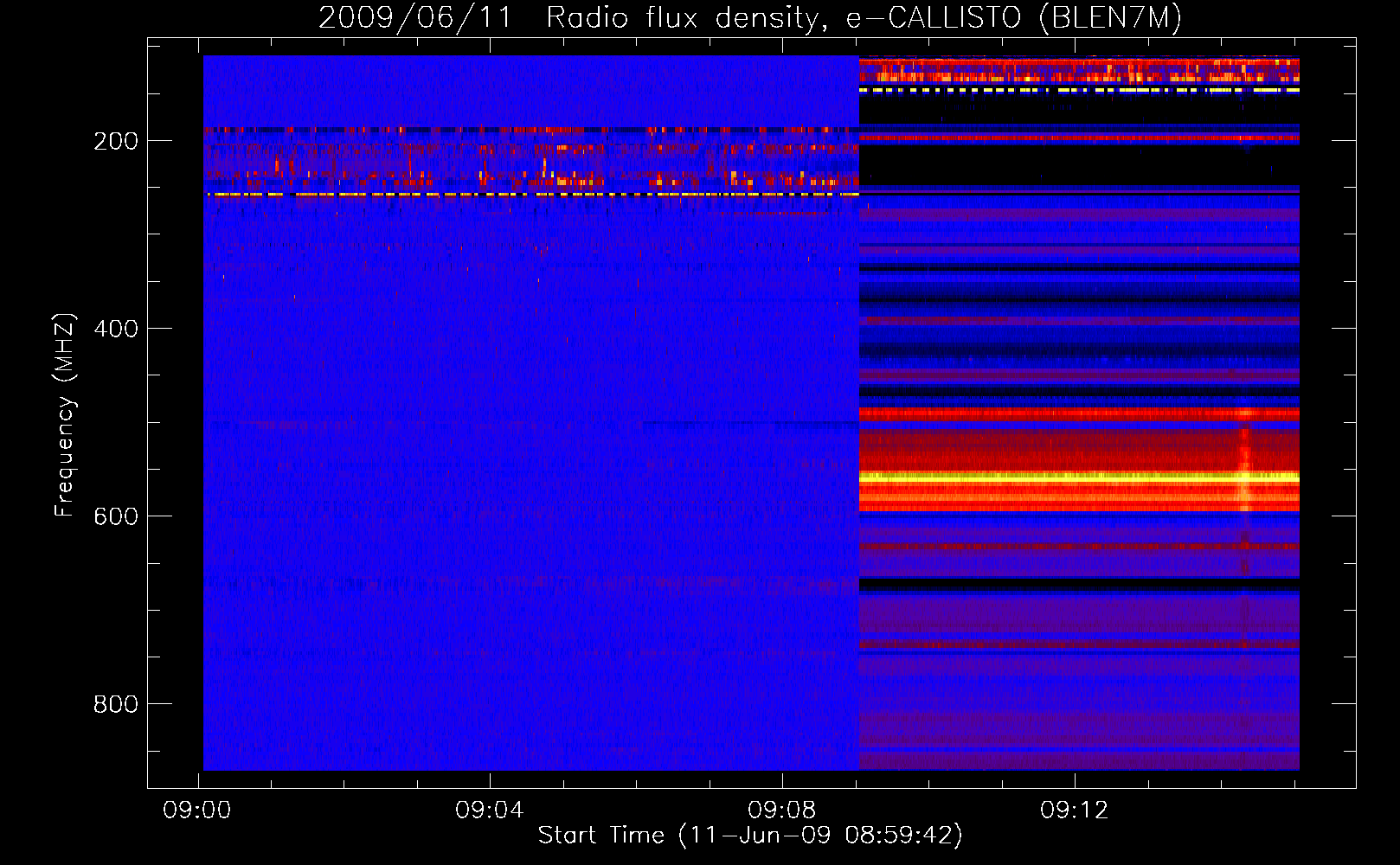The image size is (1400, 865).
Task: Click the 200 MHz frequency axis label
Action: [x=116, y=141]
